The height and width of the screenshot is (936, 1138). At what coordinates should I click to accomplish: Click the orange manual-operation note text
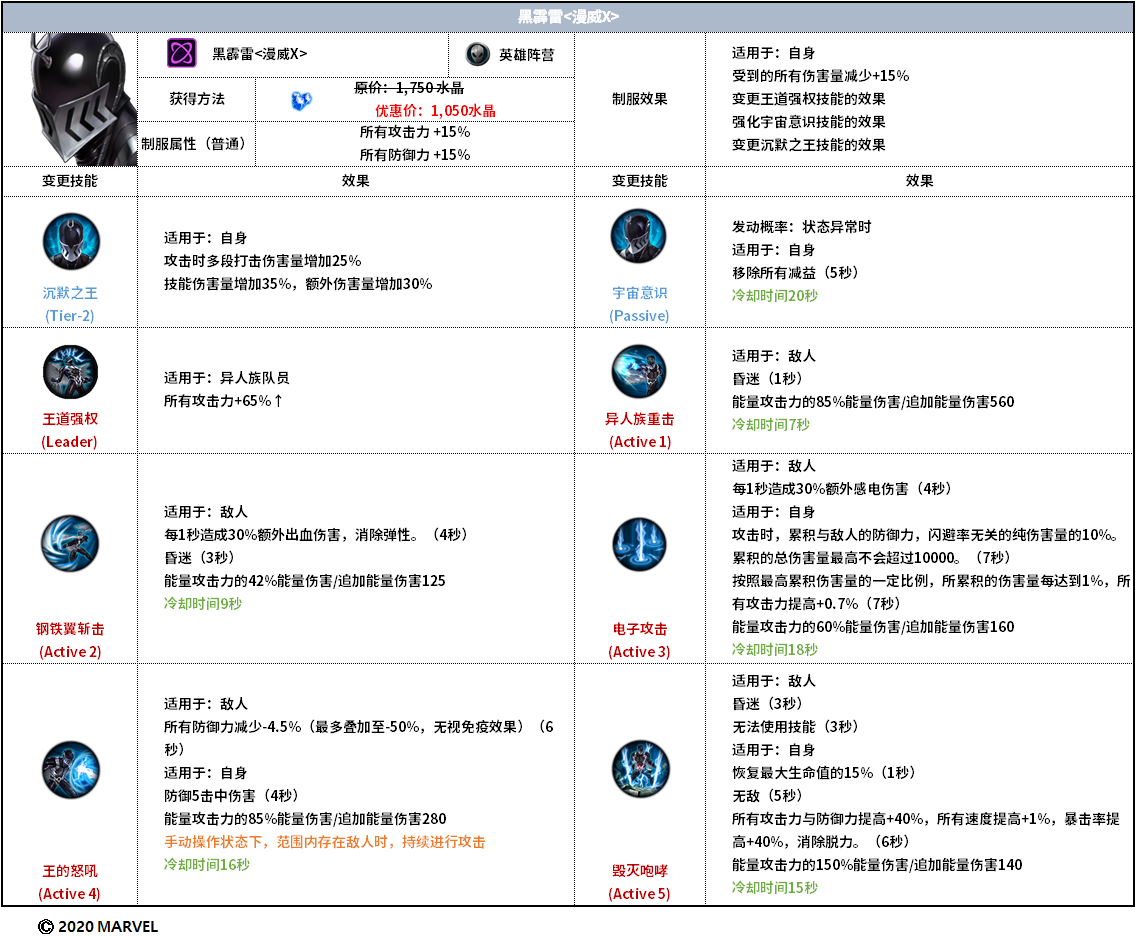[x=324, y=842]
